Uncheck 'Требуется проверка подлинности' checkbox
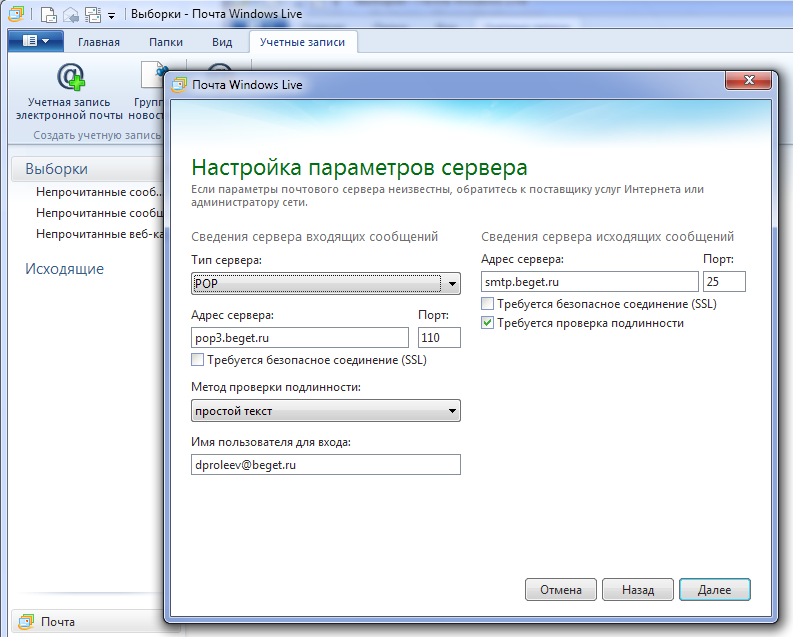This screenshot has width=793, height=637. [488, 323]
